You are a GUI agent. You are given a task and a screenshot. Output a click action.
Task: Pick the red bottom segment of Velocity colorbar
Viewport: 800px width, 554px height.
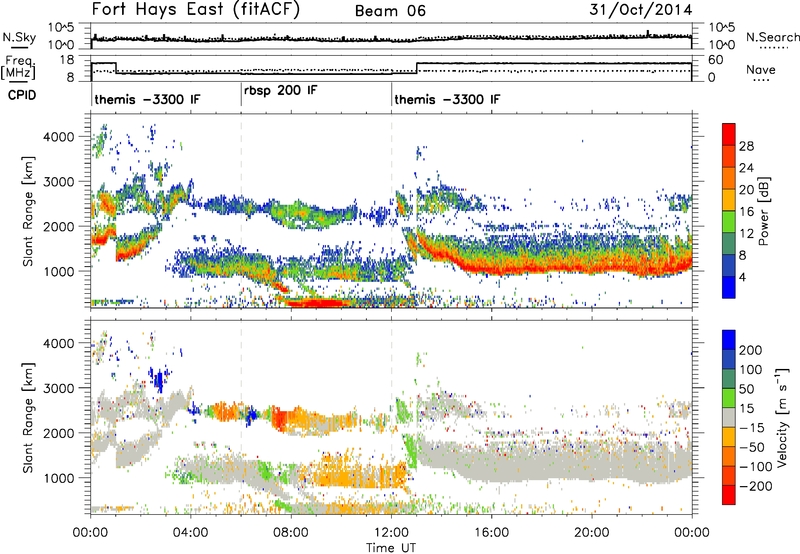729,495
